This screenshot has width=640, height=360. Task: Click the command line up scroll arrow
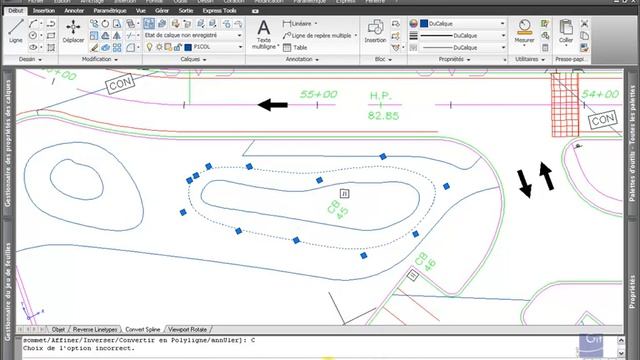pyautogui.click(x=621, y=340)
